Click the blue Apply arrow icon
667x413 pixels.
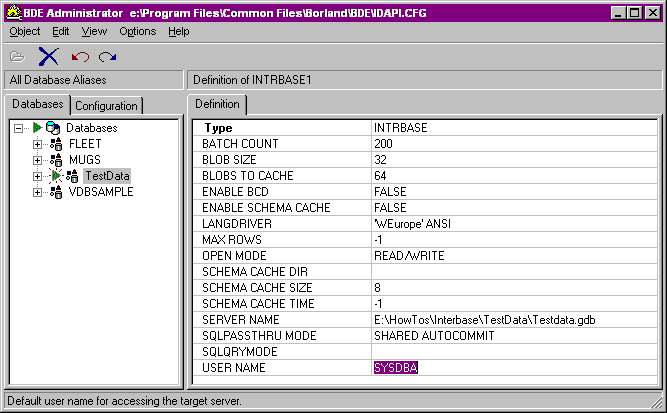[108, 56]
